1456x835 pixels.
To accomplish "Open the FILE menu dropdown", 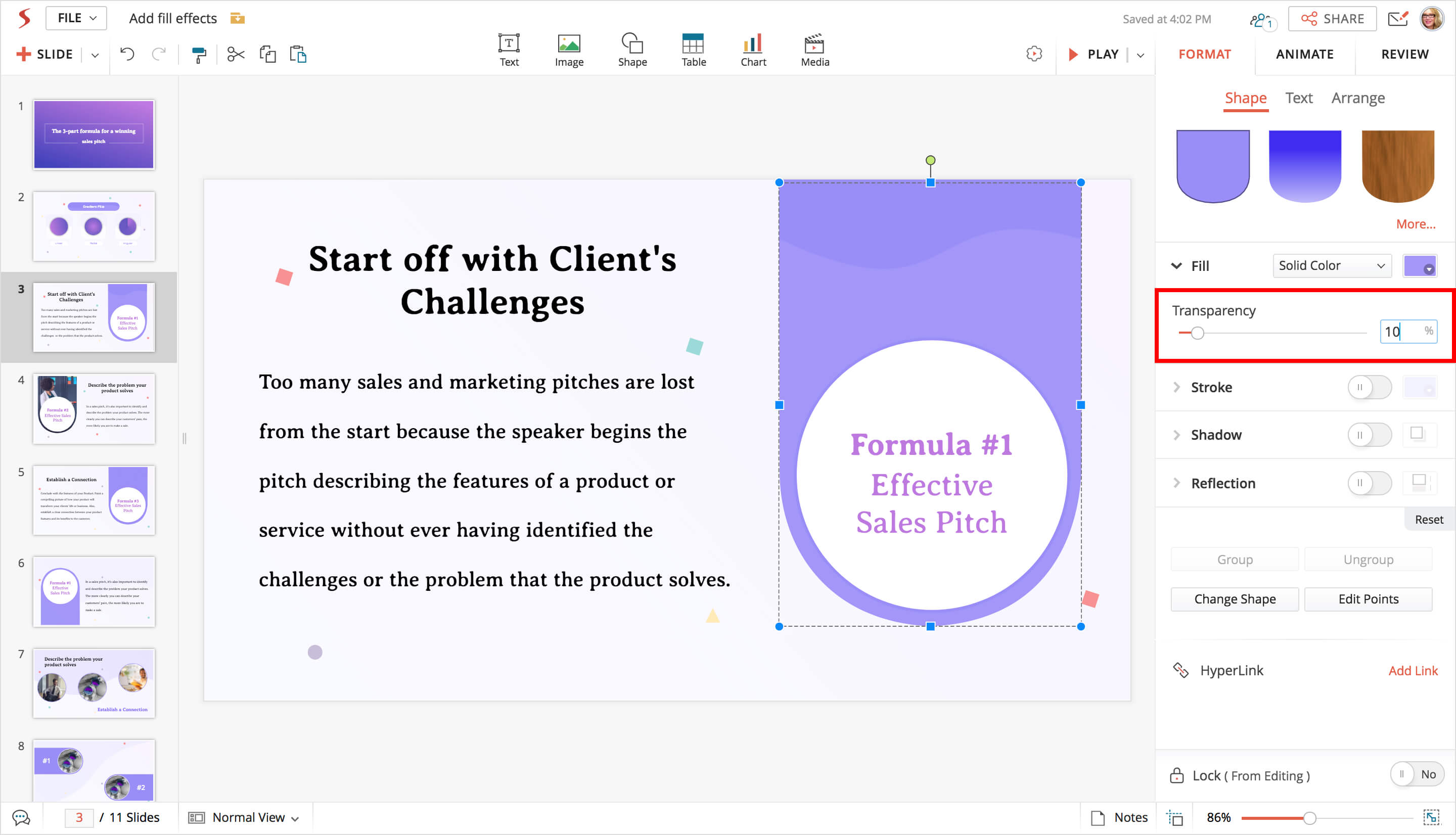I will (x=76, y=18).
